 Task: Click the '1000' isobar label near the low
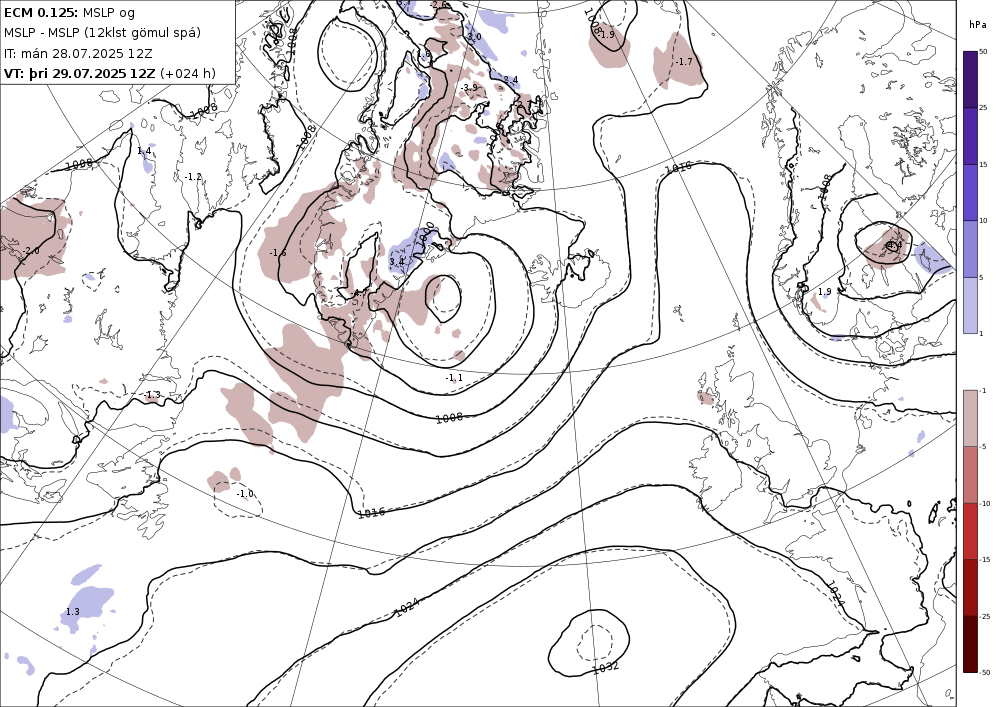click(x=427, y=234)
